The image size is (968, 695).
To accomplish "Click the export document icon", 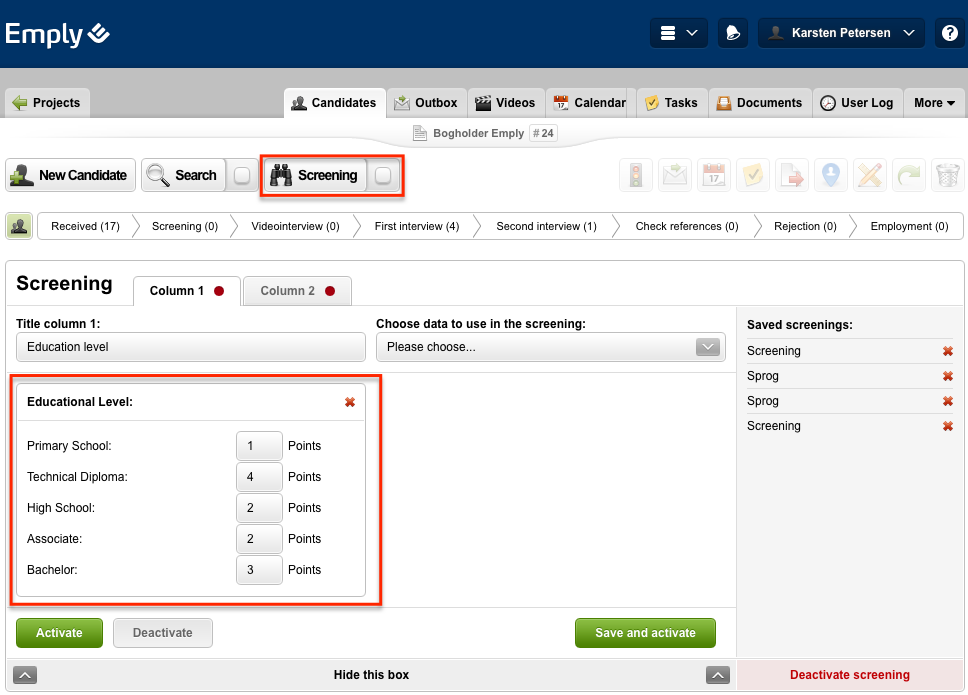I will pyautogui.click(x=791, y=175).
